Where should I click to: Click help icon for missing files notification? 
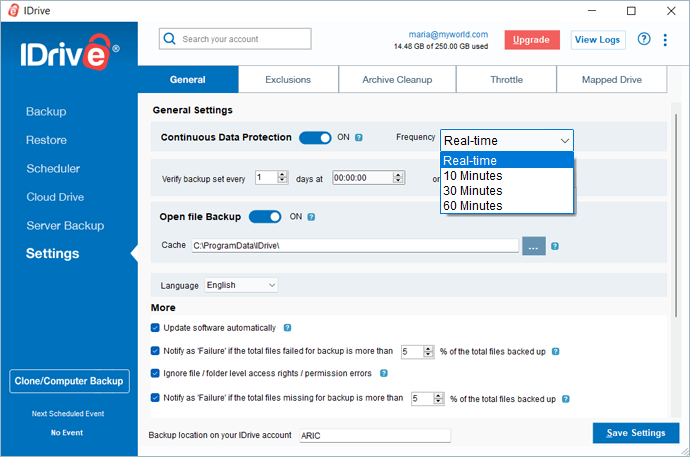pyautogui.click(x=566, y=399)
